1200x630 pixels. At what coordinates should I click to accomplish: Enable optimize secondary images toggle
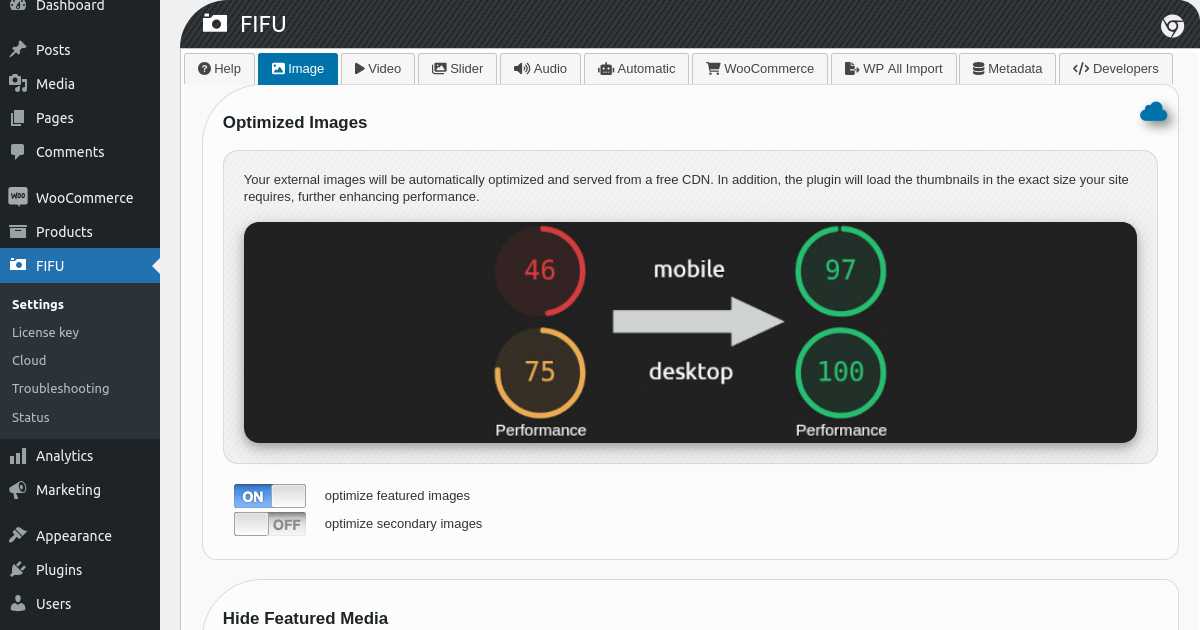[270, 524]
